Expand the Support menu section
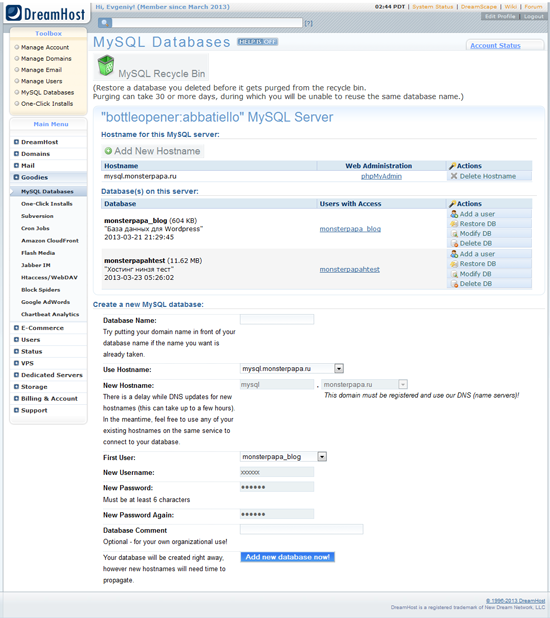 17,411
